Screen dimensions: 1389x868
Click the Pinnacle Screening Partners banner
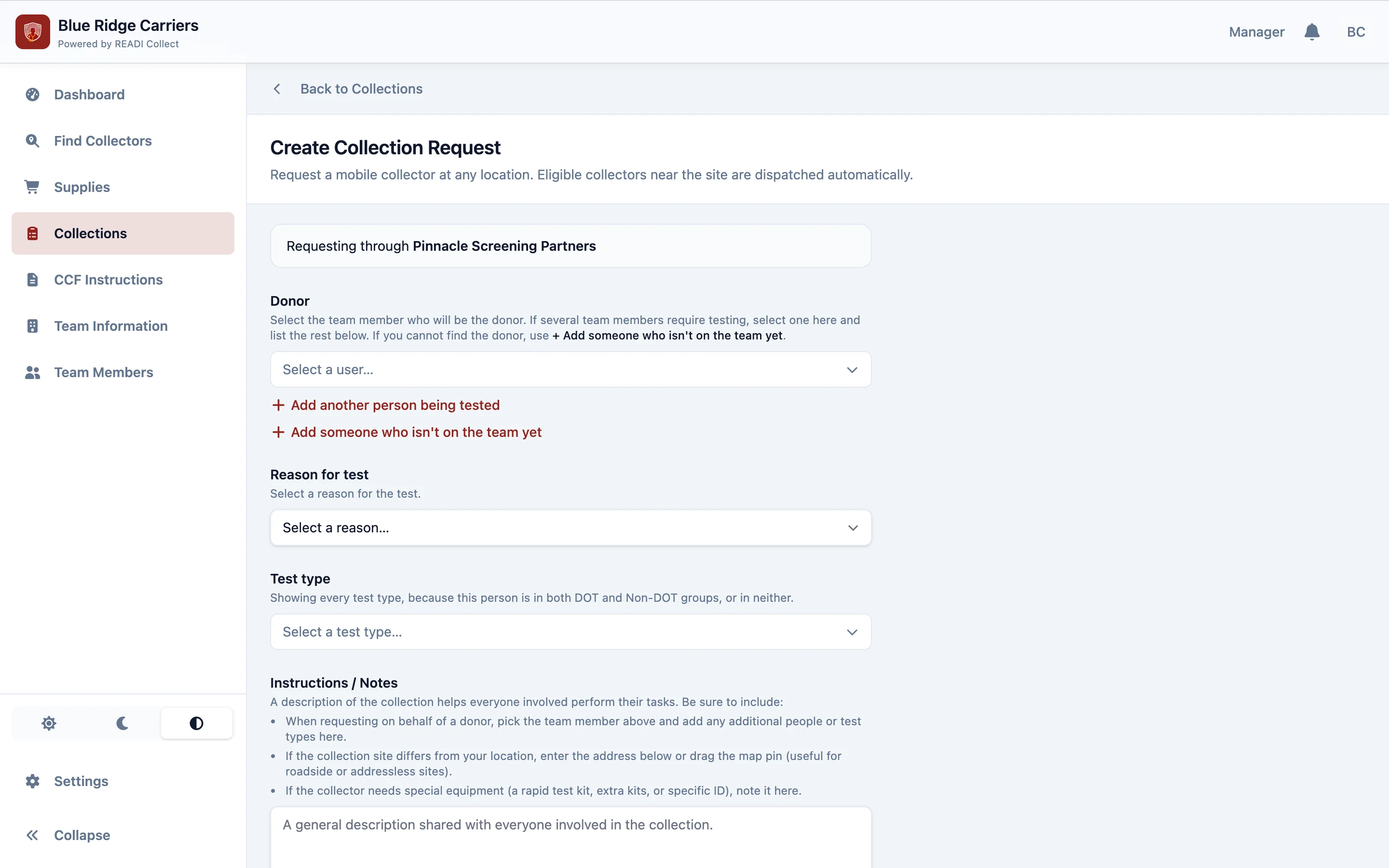(x=571, y=246)
